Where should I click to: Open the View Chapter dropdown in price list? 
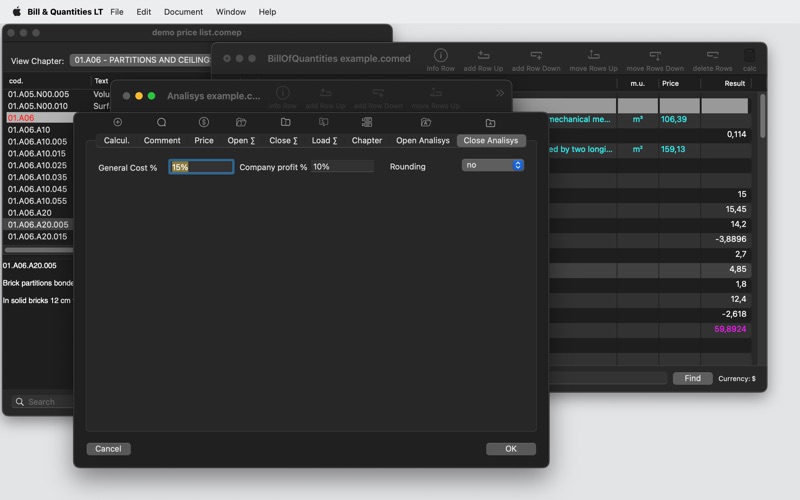point(140,60)
